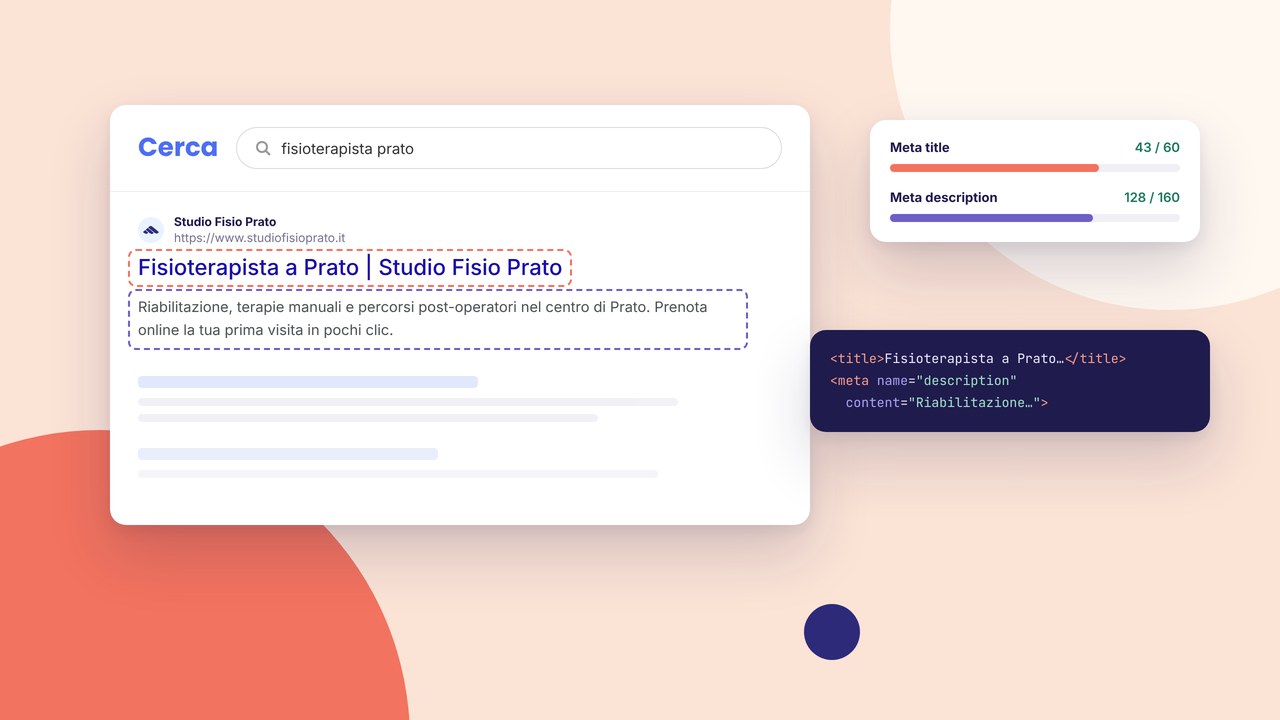Click the Studio Fisio Prato site name
Screen dimensions: 1280x720
click(225, 222)
